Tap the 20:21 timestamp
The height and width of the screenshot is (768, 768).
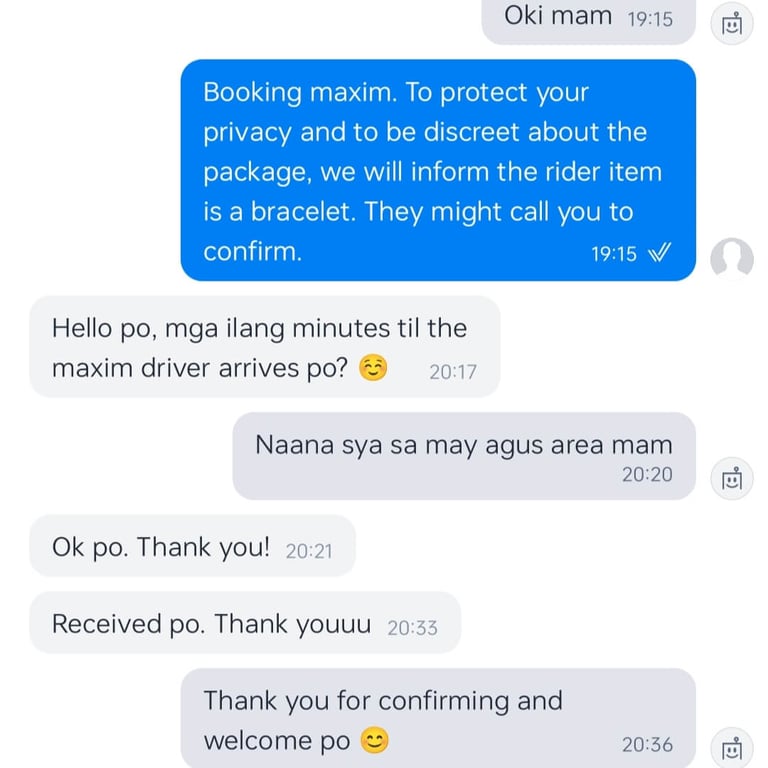pos(309,551)
